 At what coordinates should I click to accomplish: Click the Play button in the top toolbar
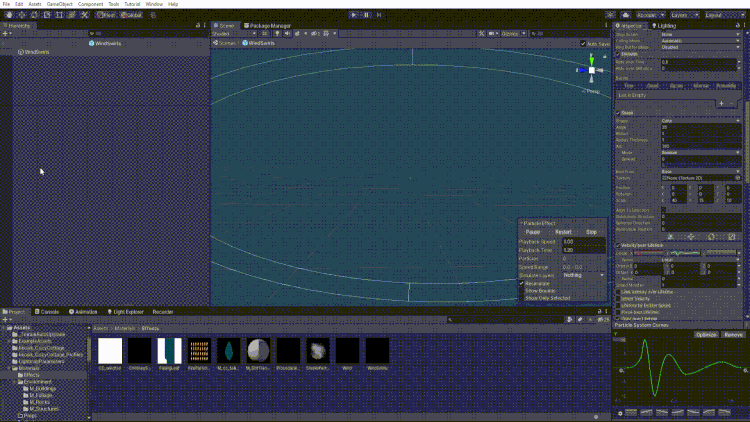coord(354,15)
